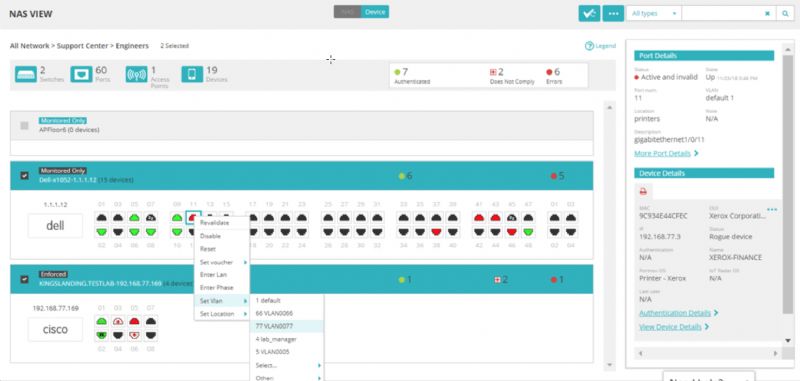The width and height of the screenshot is (800, 381).
Task: Open the Legend help icon
Action: point(589,46)
